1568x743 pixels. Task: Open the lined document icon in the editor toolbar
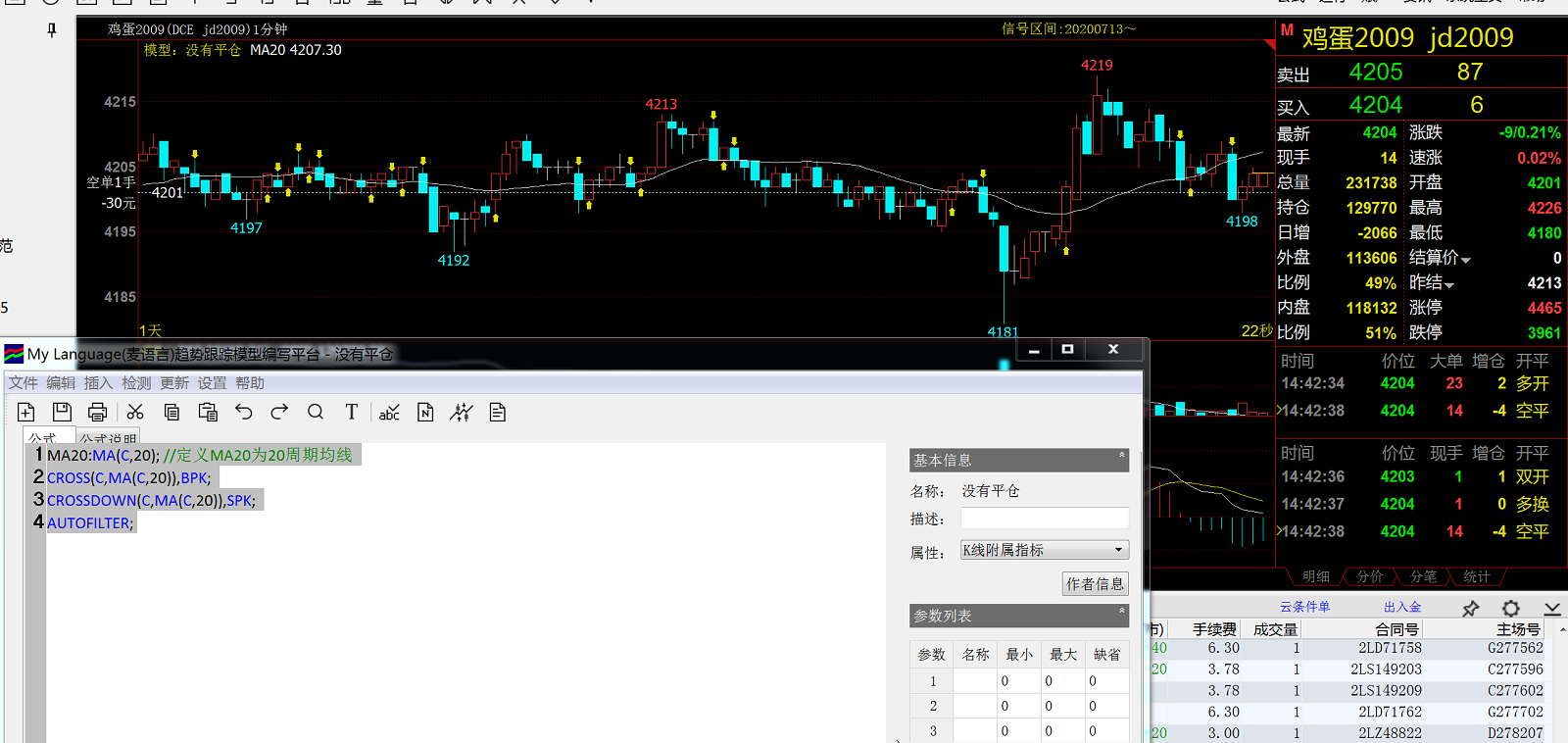click(x=498, y=413)
